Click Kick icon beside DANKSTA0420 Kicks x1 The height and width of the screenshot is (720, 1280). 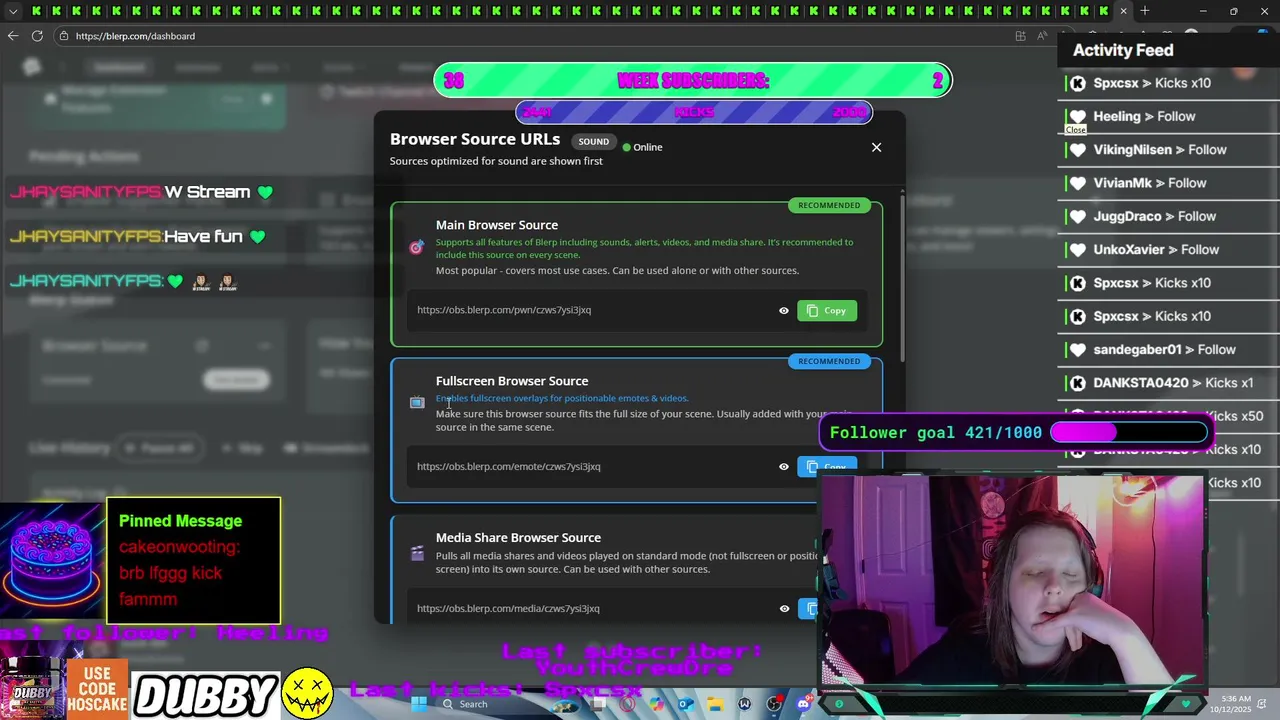(x=1077, y=383)
